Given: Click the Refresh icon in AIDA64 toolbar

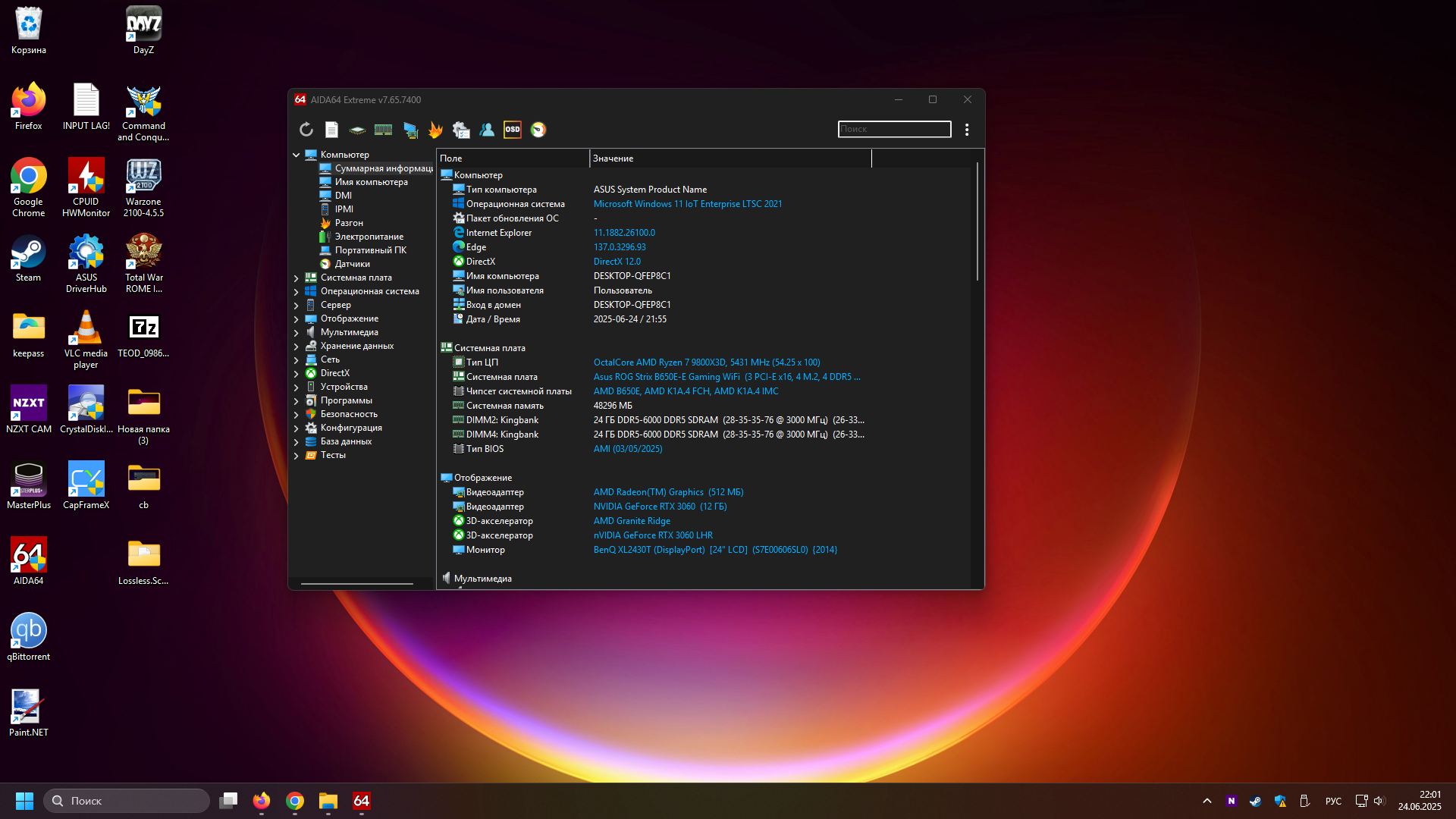Looking at the screenshot, I should tap(306, 130).
